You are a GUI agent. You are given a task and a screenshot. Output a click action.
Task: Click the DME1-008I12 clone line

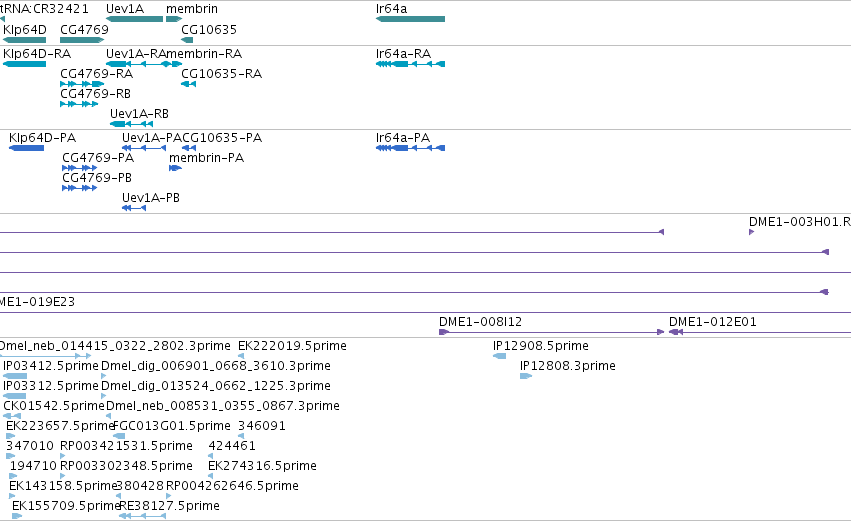pos(551,332)
